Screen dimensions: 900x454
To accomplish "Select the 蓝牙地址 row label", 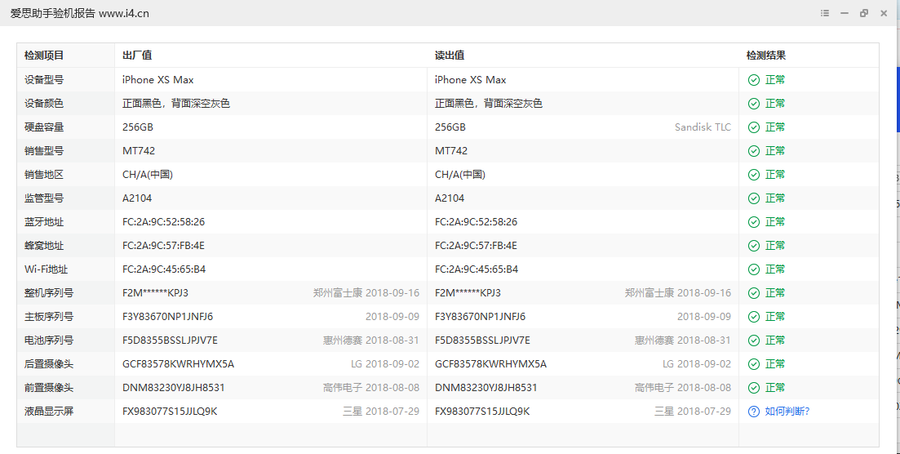I will click(x=44, y=222).
